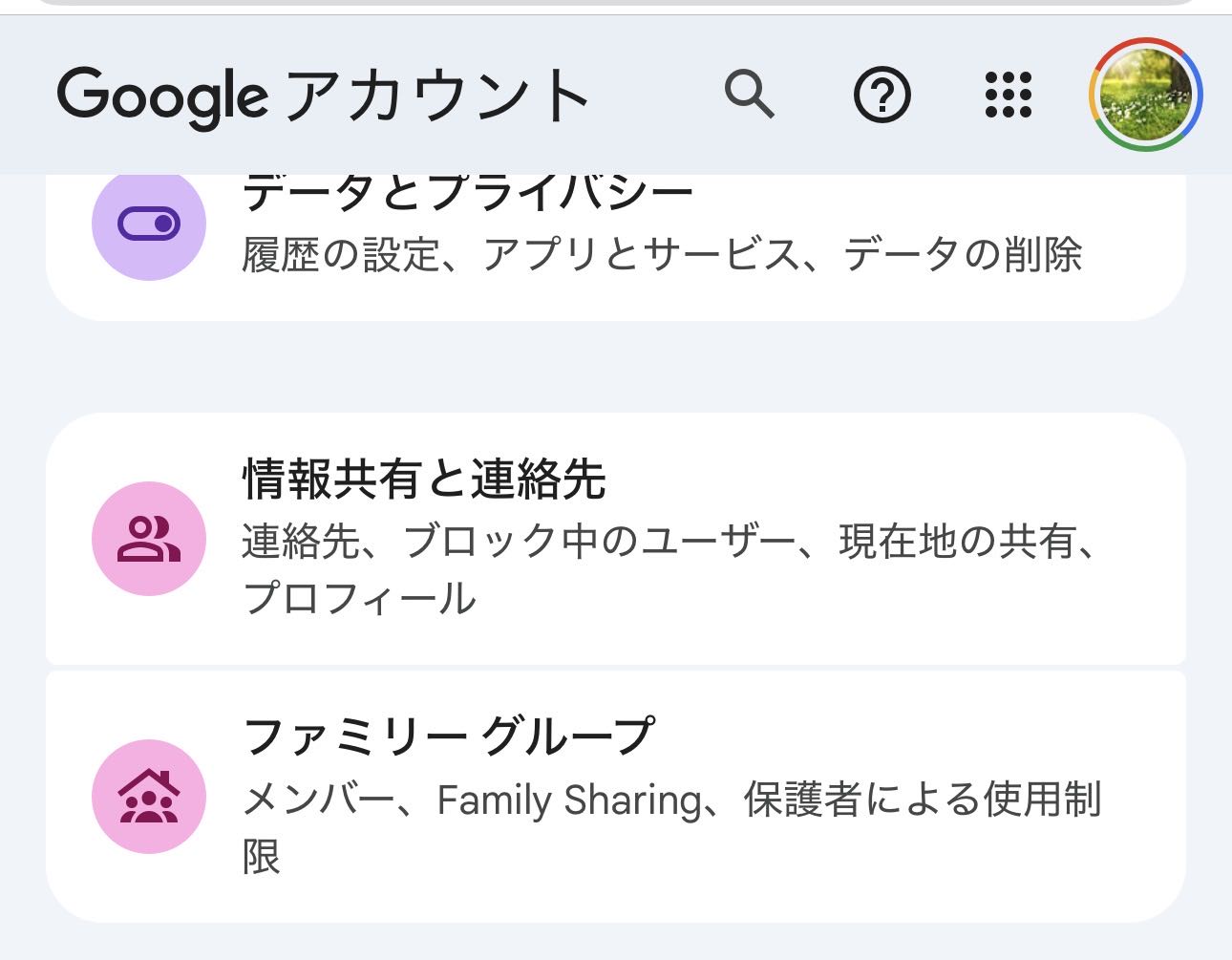The width and height of the screenshot is (1232, 960).
Task: Click the プロフィール description text
Action: (x=359, y=599)
